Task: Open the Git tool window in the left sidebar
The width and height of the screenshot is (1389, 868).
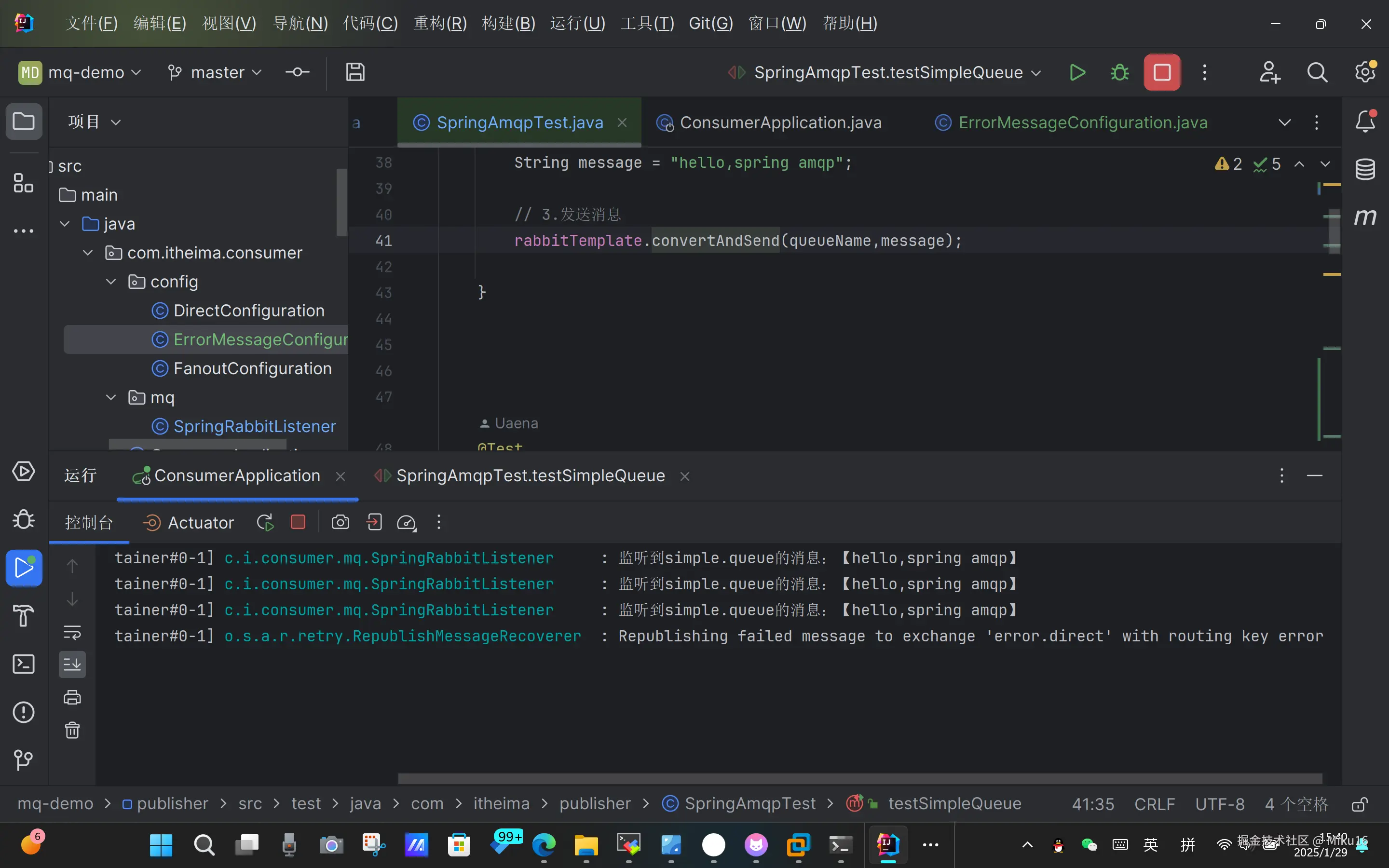Action: [x=24, y=760]
